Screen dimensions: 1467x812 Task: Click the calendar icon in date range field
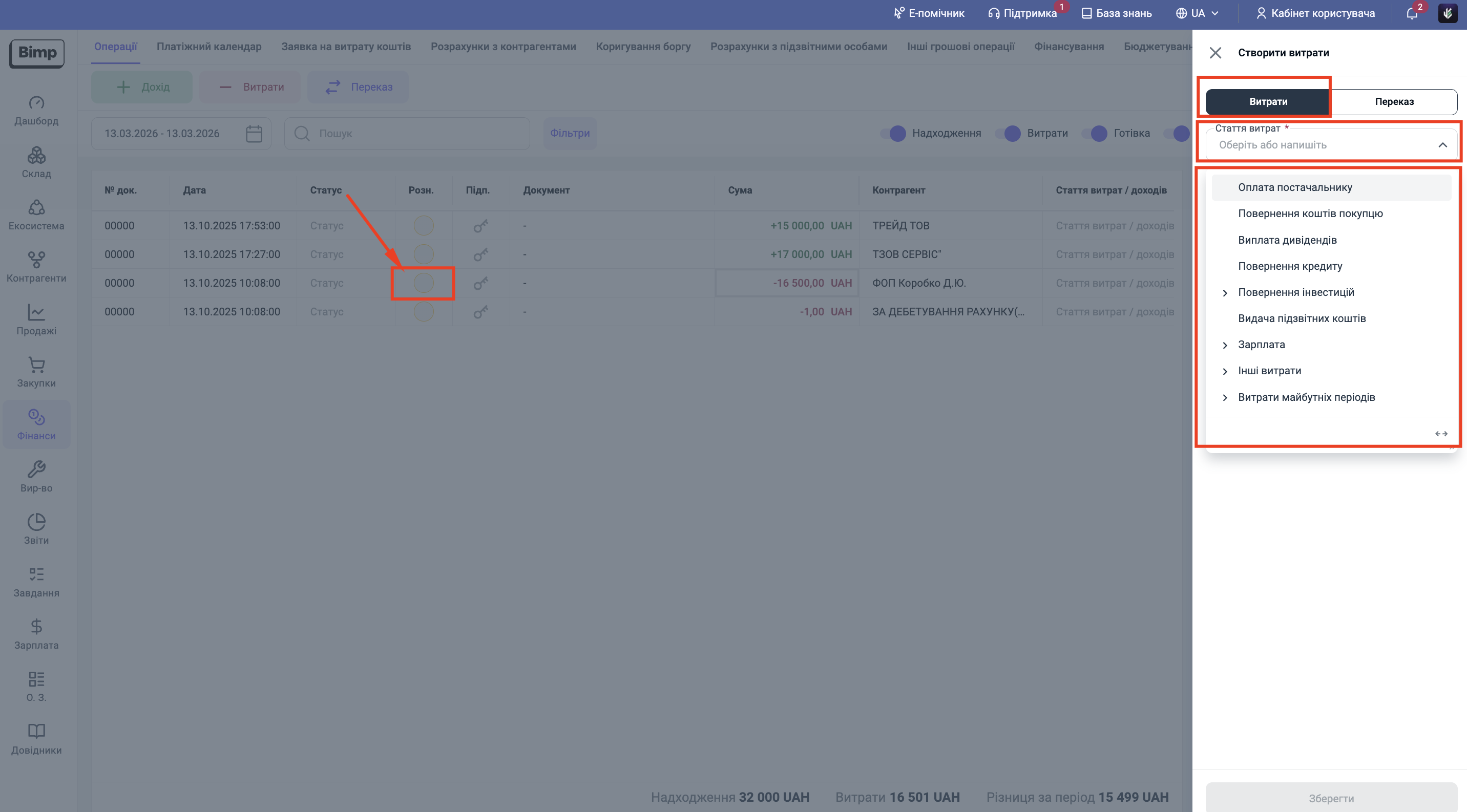tap(254, 134)
